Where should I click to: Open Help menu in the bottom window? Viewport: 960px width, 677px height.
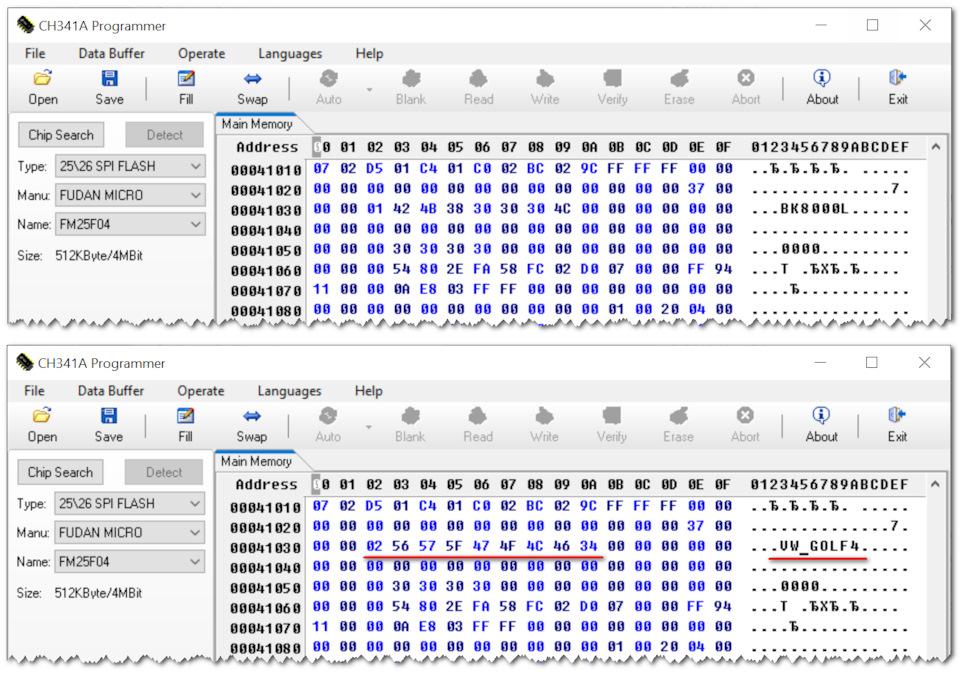(369, 391)
